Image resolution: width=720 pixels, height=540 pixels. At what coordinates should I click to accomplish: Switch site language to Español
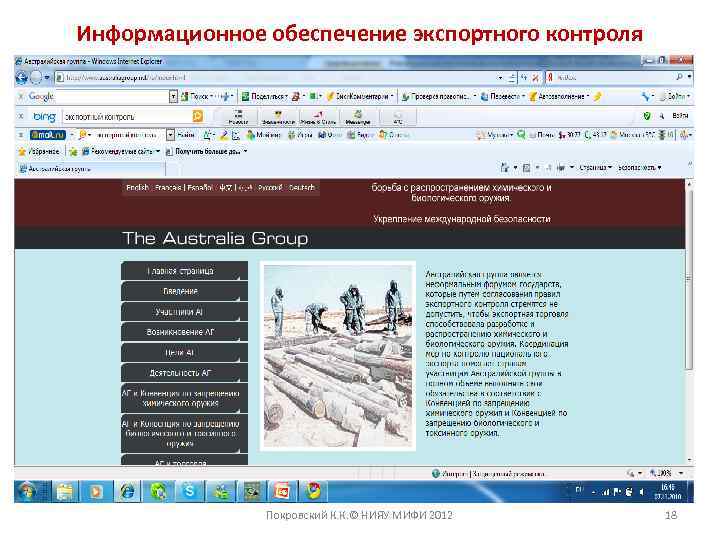(200, 188)
